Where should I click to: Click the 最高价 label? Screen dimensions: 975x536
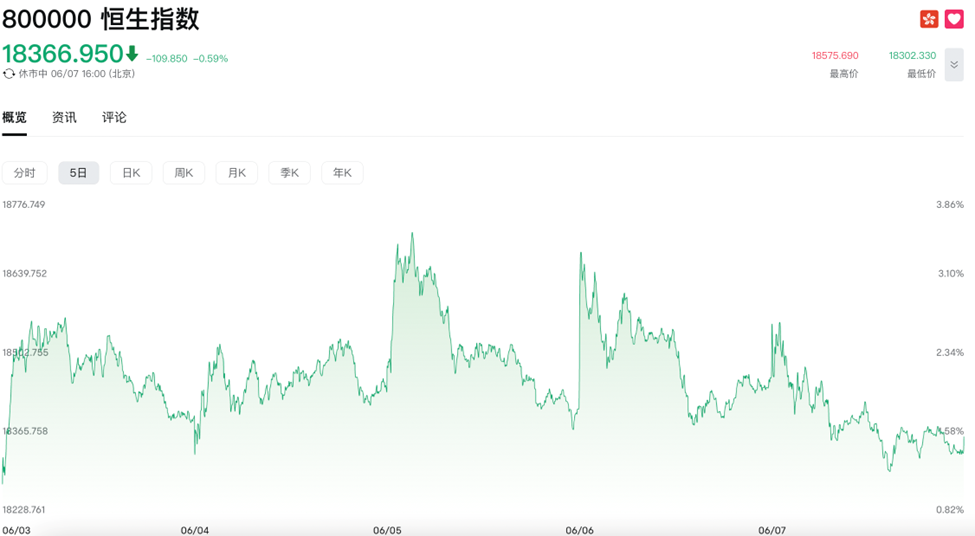[844, 73]
